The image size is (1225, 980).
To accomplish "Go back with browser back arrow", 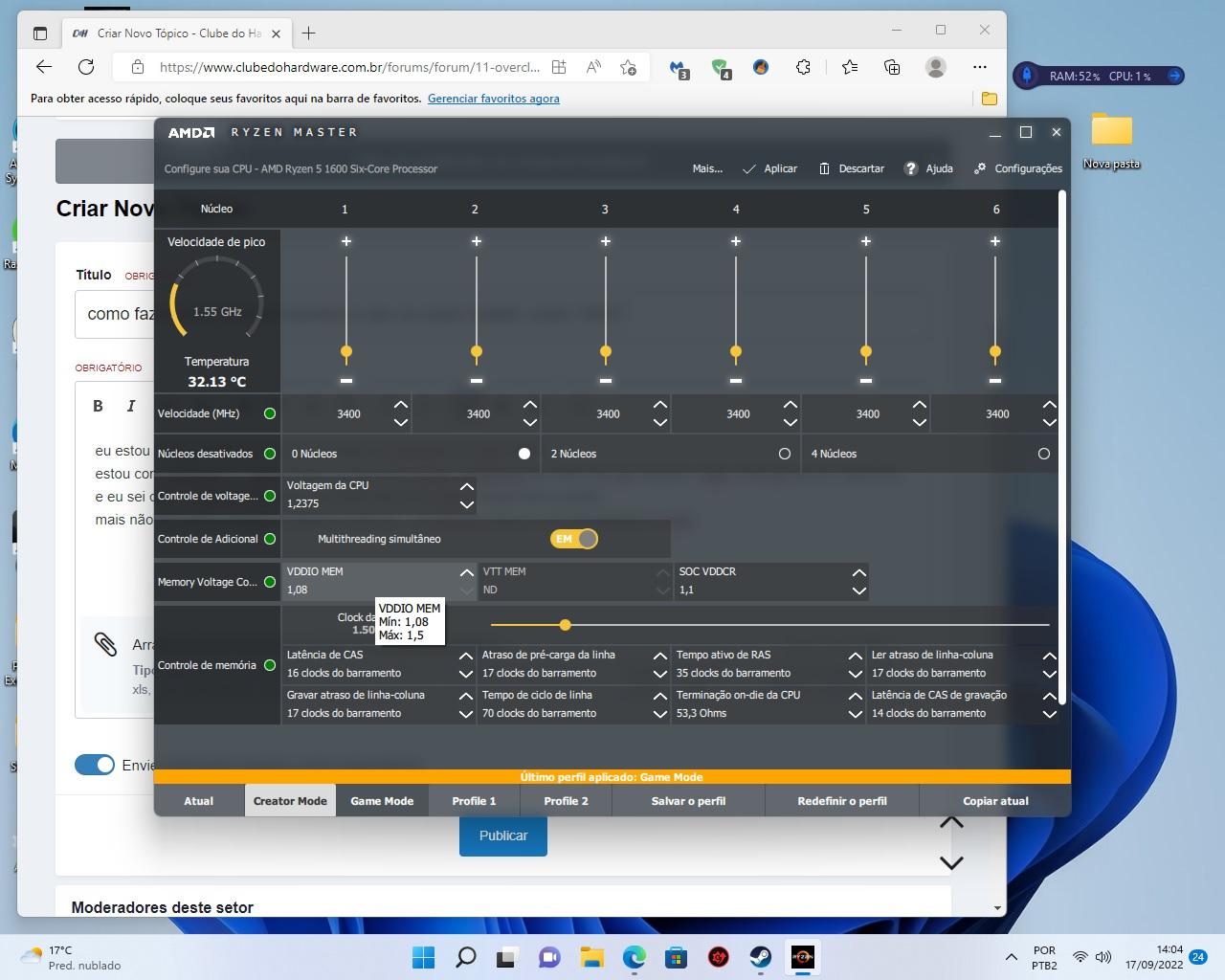I will click(43, 67).
